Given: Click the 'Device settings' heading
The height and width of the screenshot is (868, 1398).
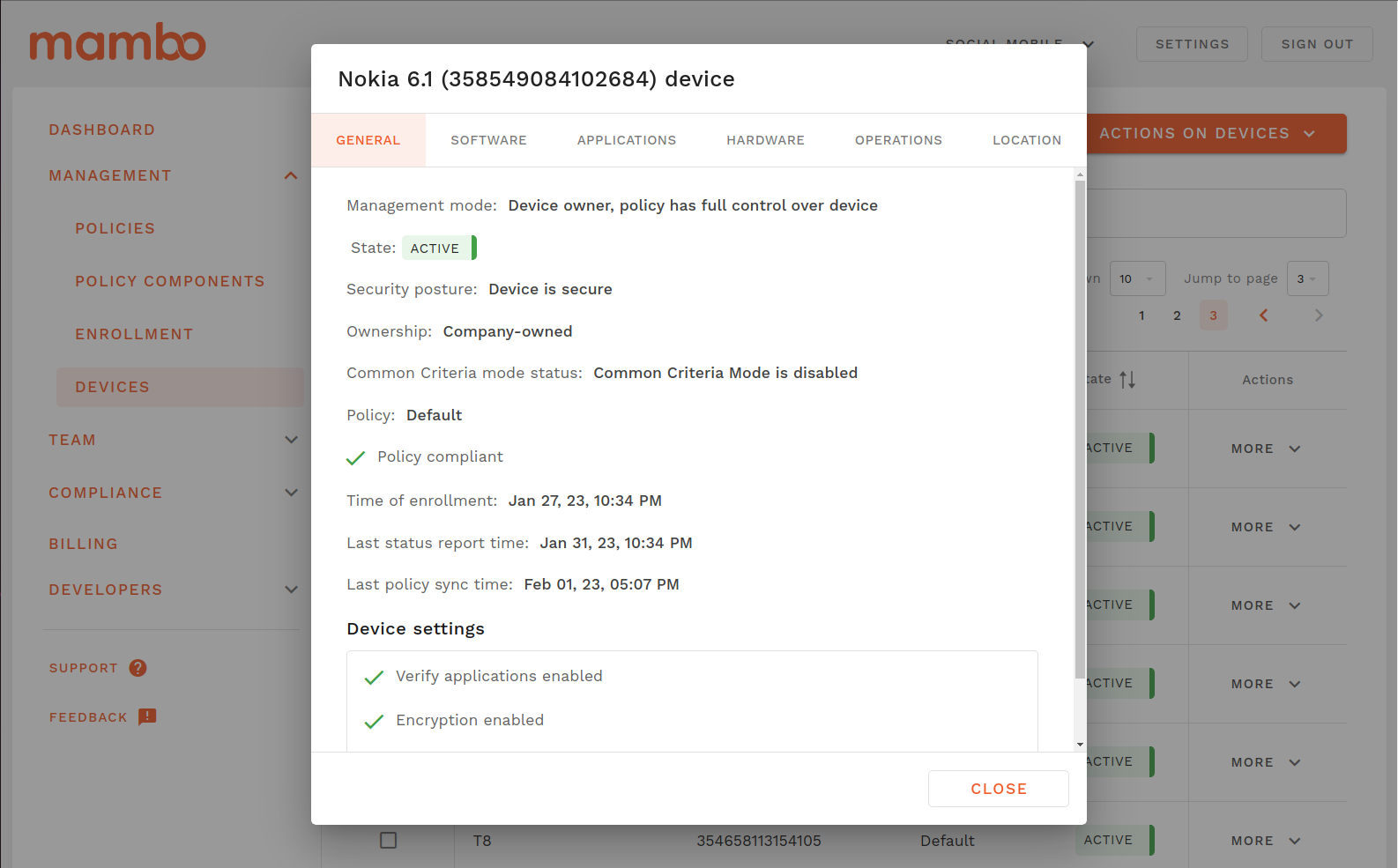Looking at the screenshot, I should point(416,628).
